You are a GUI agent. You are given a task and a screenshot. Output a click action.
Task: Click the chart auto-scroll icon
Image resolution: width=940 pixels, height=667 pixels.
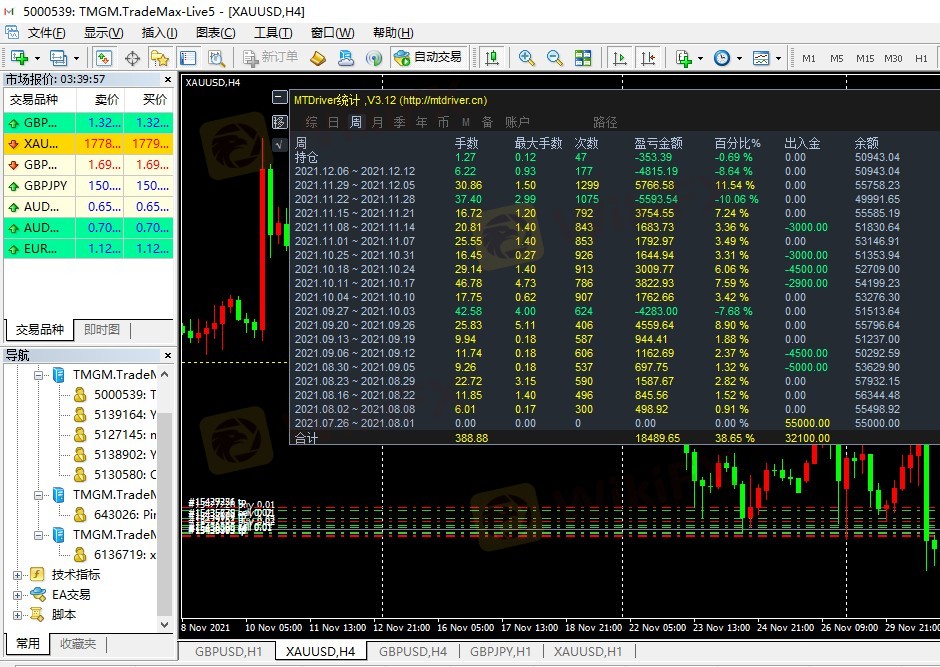(620, 58)
